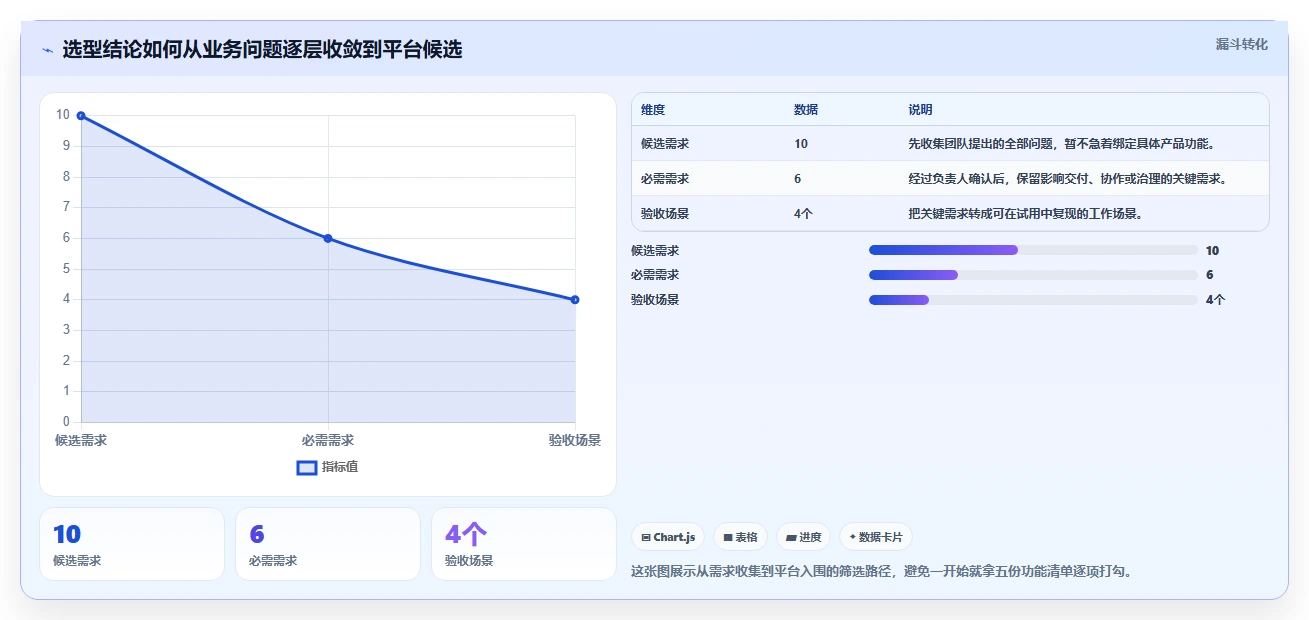Click the 数据 column header
This screenshot has width=1309, height=620.
(806, 110)
